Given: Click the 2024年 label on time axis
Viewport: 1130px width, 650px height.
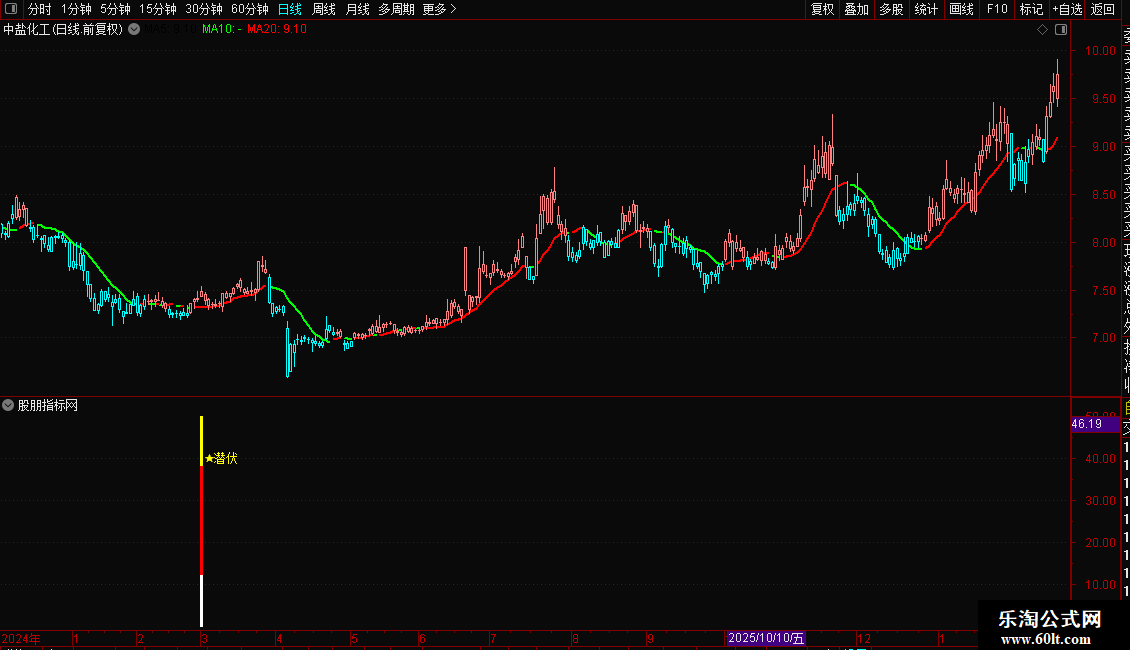Looking at the screenshot, I should [x=21, y=638].
